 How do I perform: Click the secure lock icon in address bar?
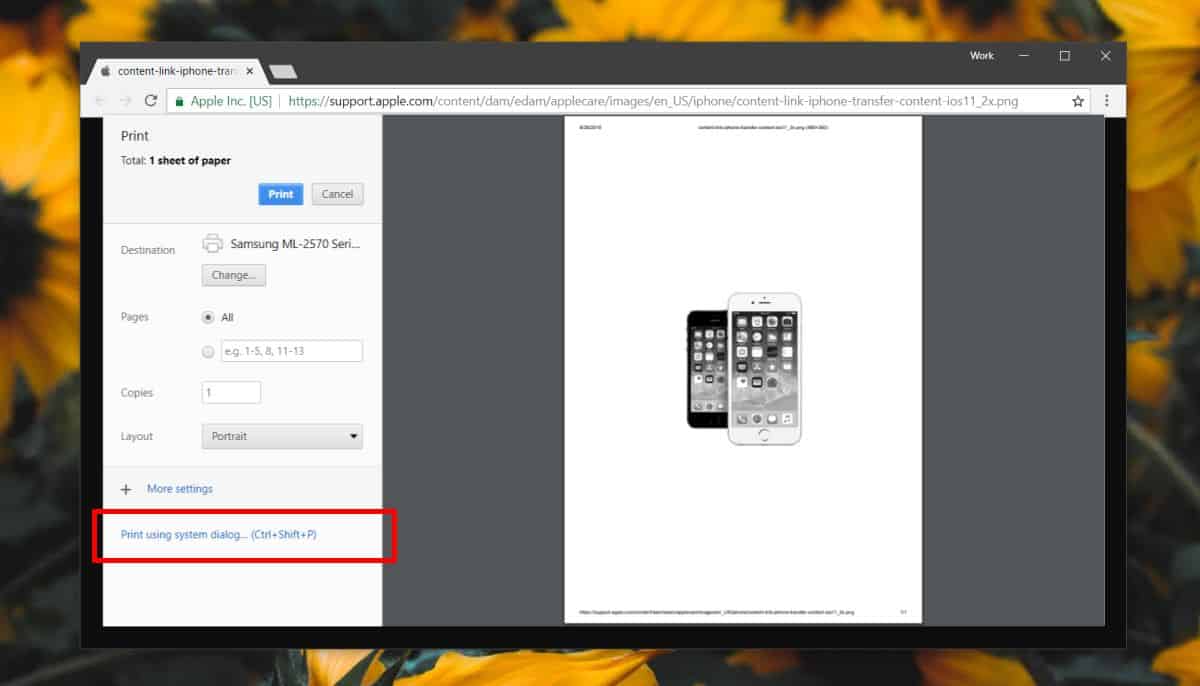tap(179, 101)
